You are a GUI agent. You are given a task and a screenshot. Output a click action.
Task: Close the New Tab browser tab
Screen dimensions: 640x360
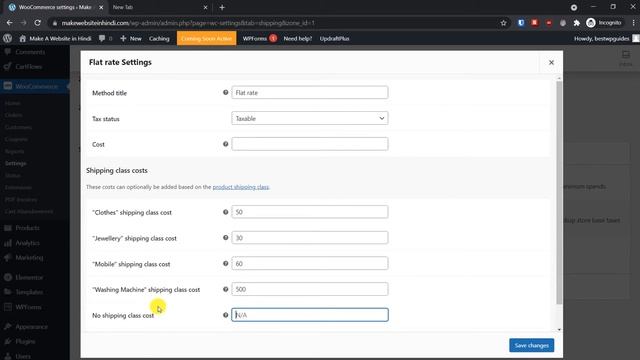click(205, 7)
